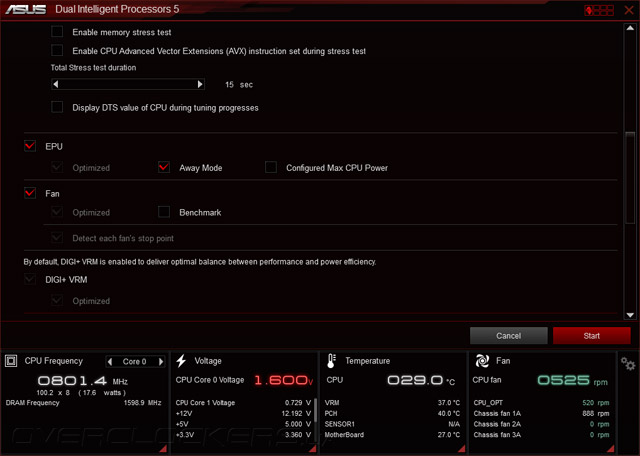The image size is (640, 456).
Task: Click the Start button
Action: [591, 336]
